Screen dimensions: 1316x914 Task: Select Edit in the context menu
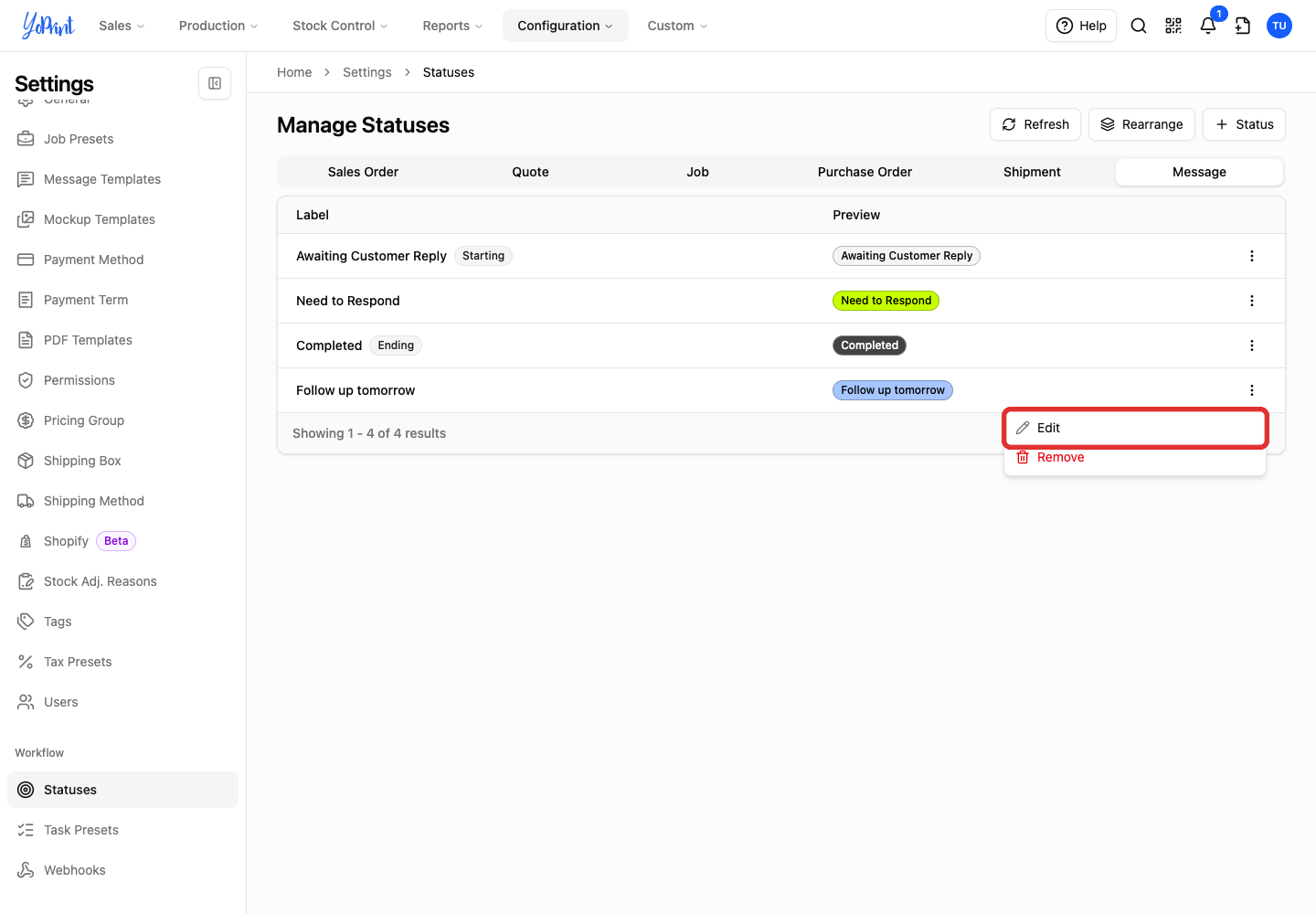coord(1135,428)
